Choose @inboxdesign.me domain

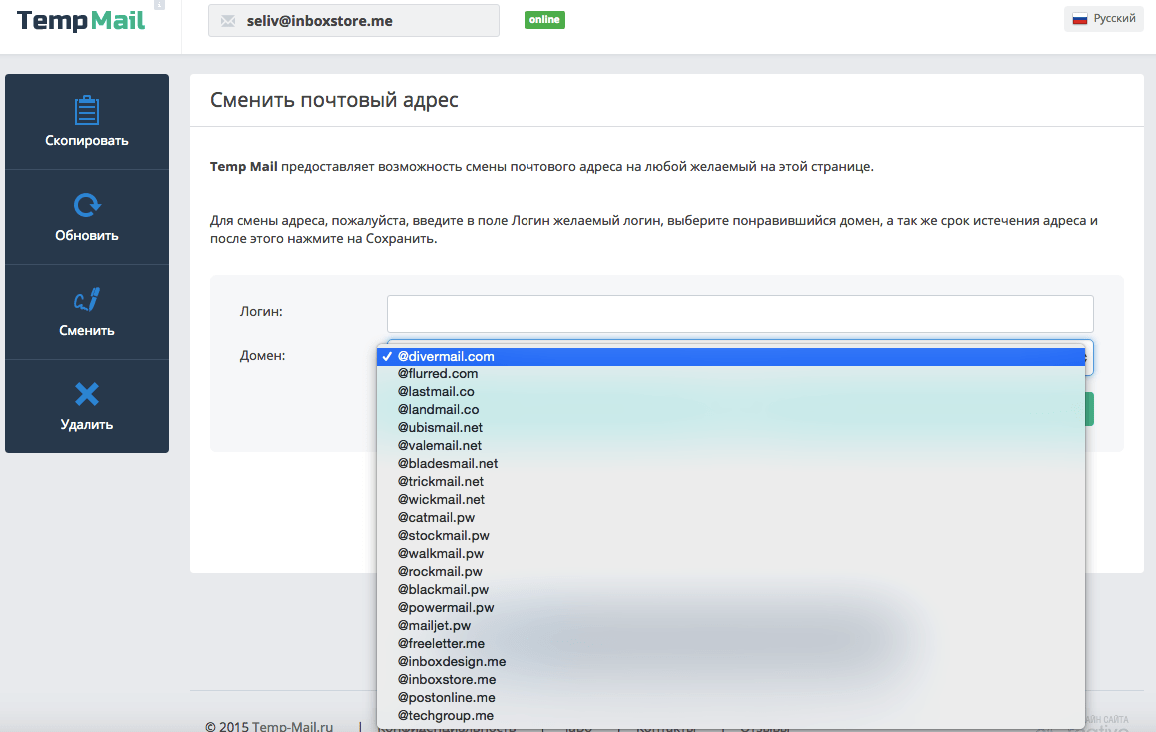[x=731, y=662]
